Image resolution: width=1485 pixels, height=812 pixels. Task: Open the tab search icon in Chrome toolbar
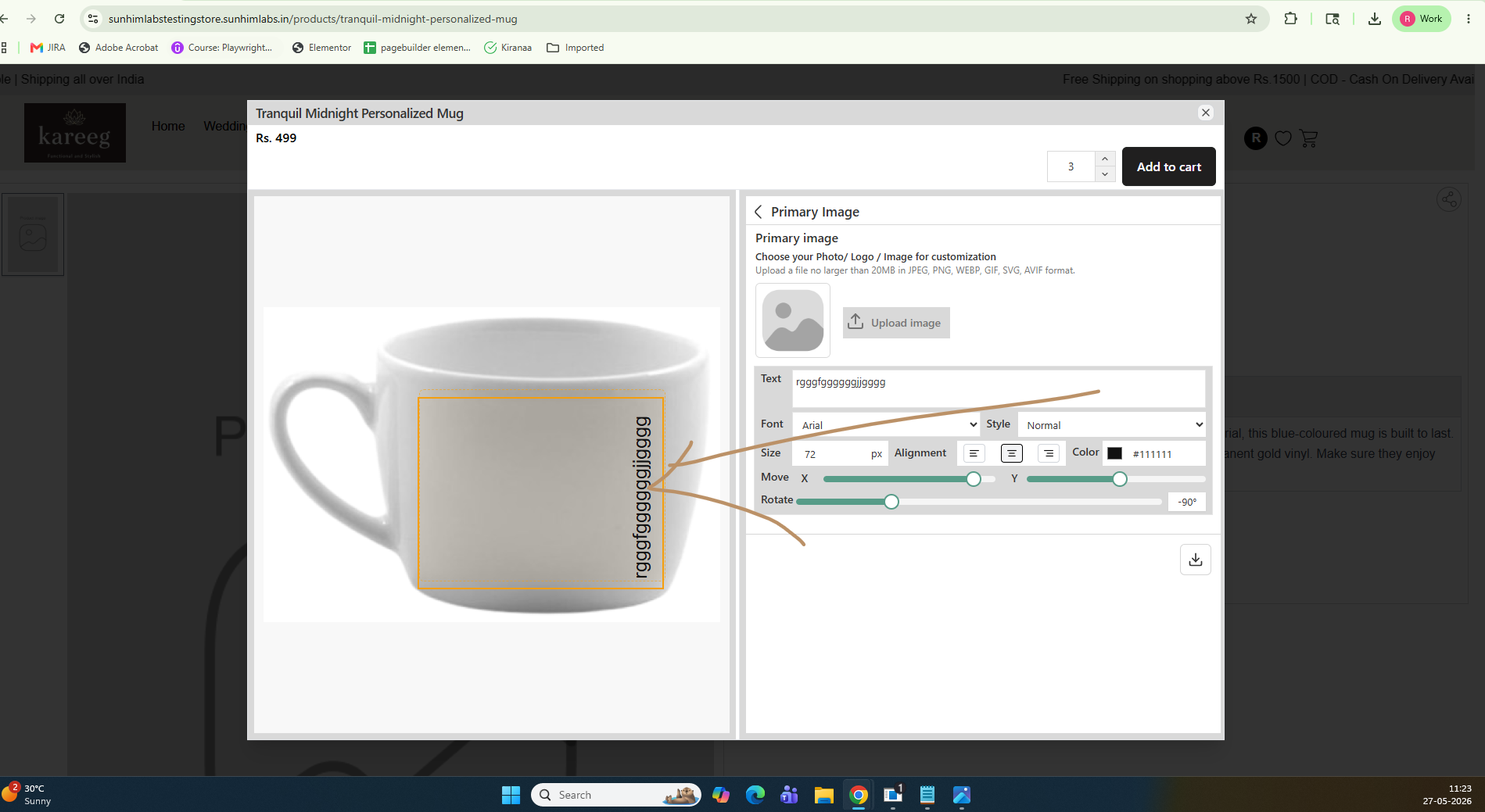[x=1333, y=19]
